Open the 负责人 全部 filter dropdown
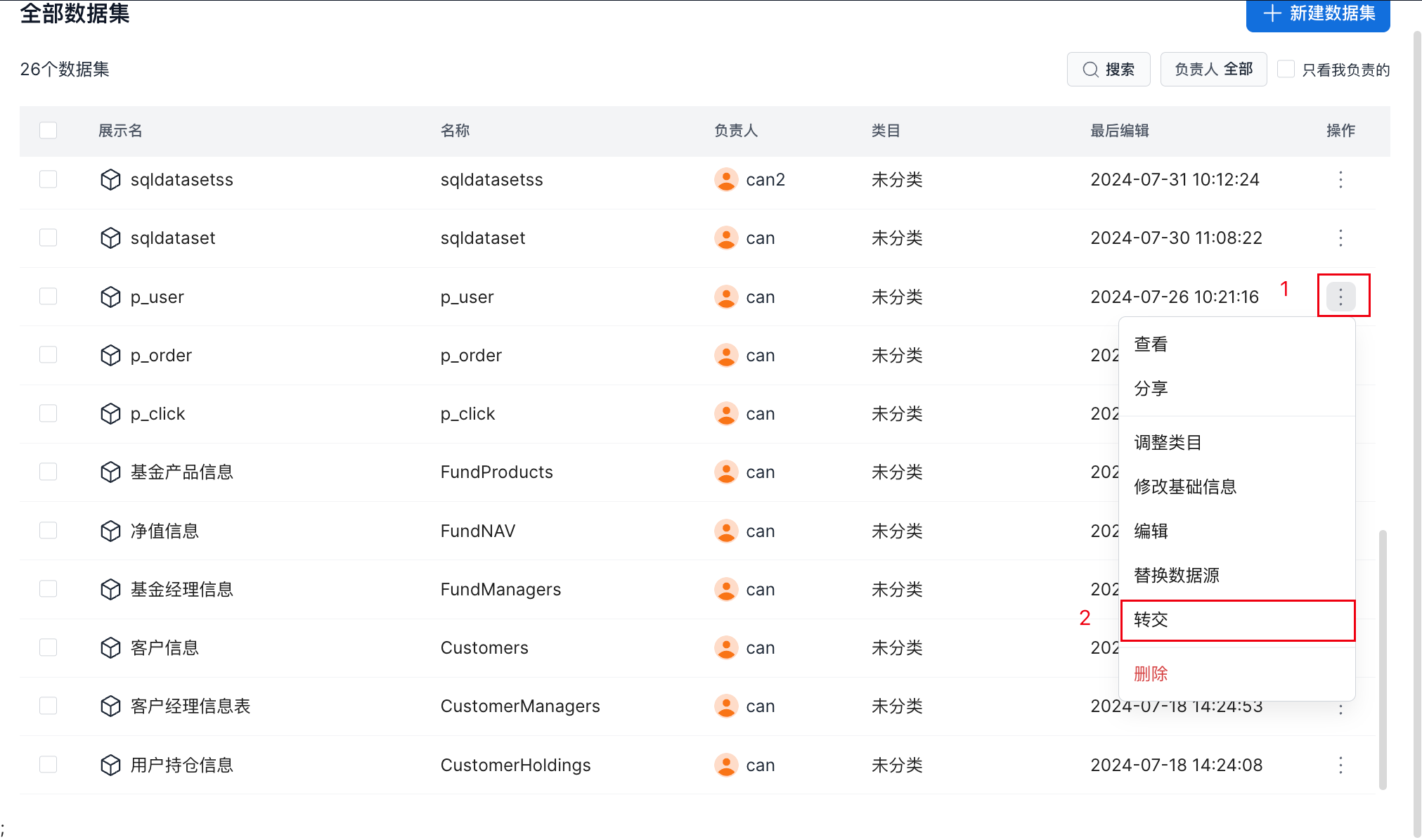This screenshot has height=840, width=1422. (x=1213, y=69)
